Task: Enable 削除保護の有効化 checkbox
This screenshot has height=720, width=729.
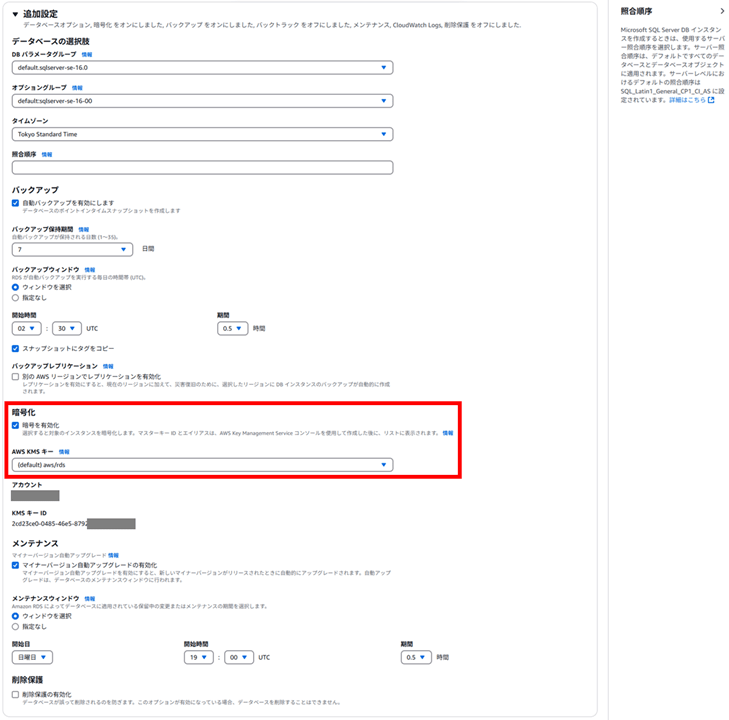Action: point(15,694)
